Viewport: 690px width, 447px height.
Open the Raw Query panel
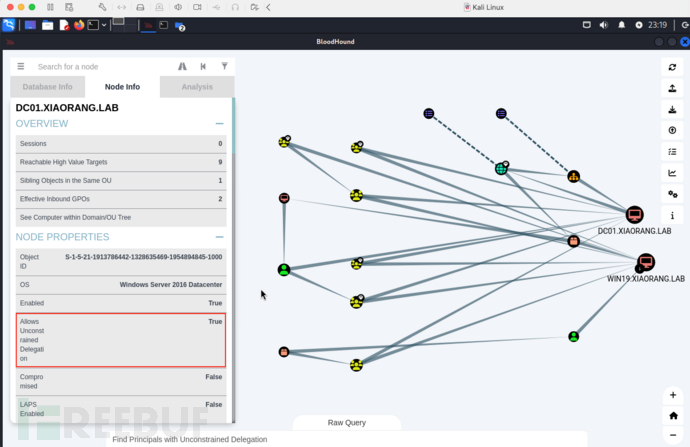click(x=347, y=422)
